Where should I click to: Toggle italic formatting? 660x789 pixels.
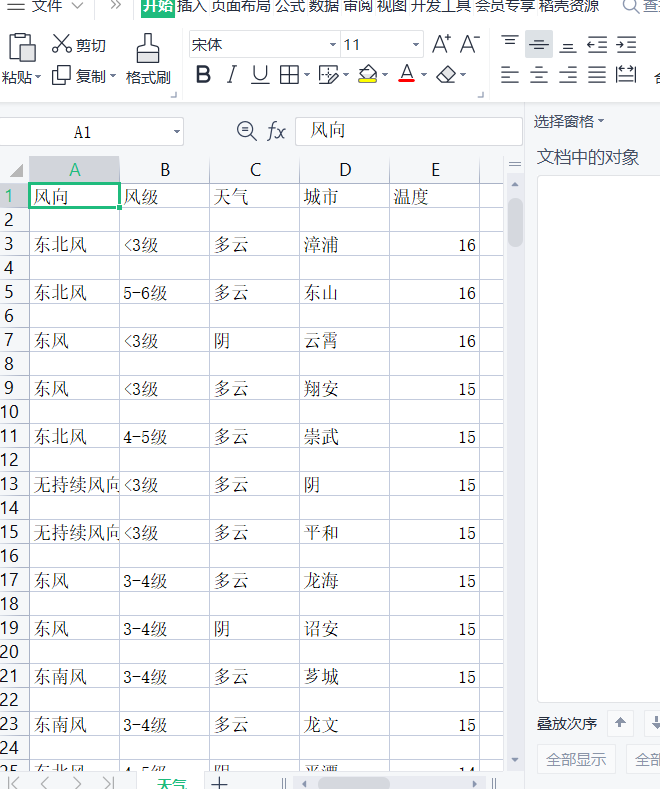click(231, 75)
